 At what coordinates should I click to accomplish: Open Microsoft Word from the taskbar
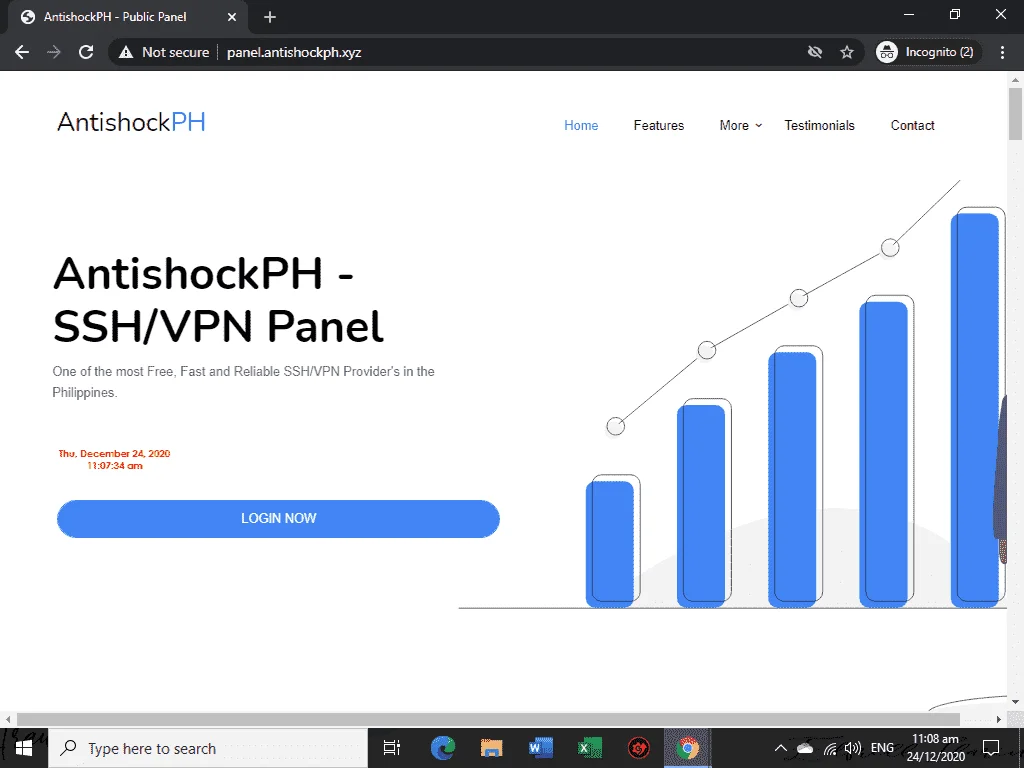[540, 748]
